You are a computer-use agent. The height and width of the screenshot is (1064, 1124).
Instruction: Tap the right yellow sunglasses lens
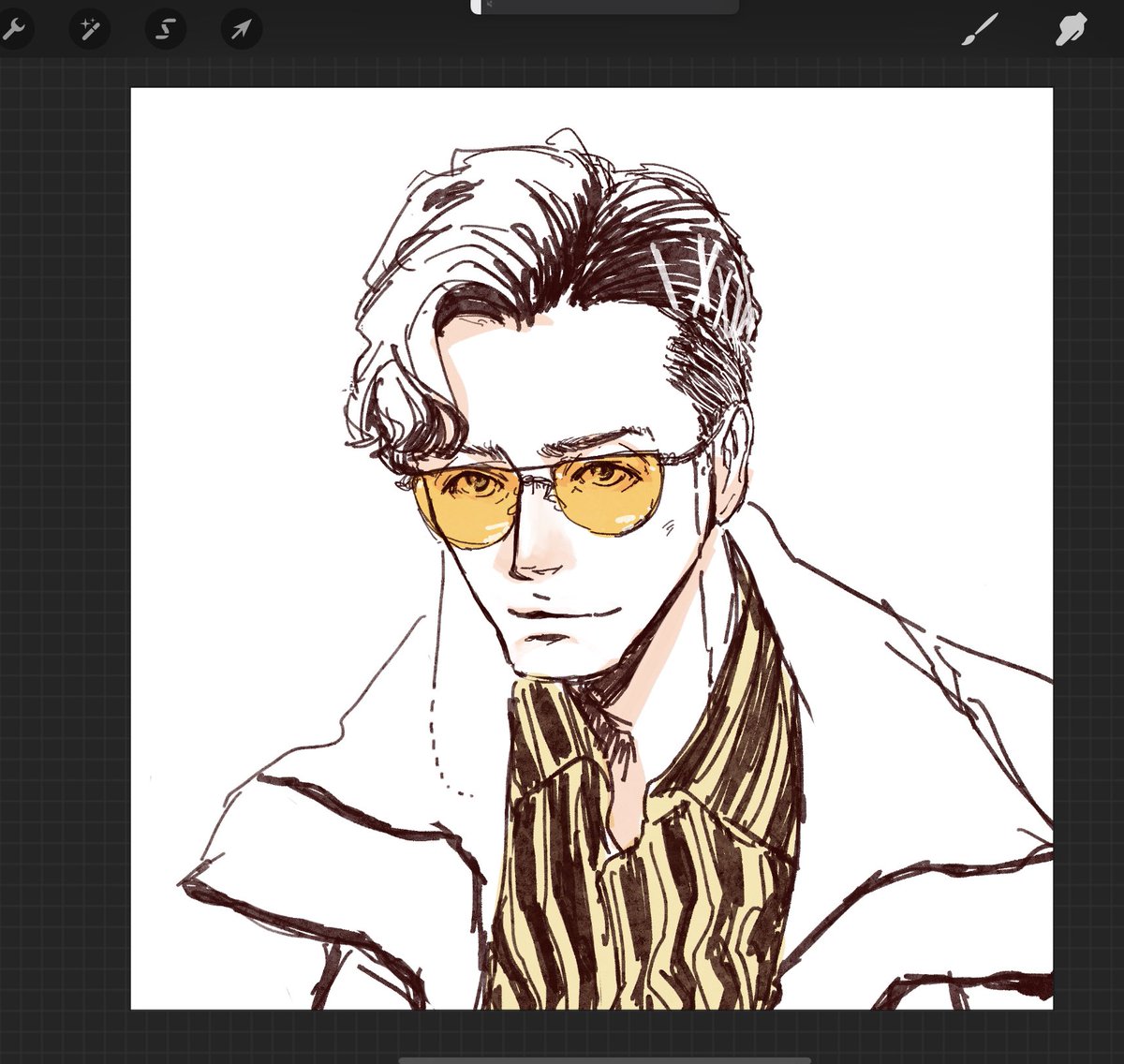pos(612,494)
